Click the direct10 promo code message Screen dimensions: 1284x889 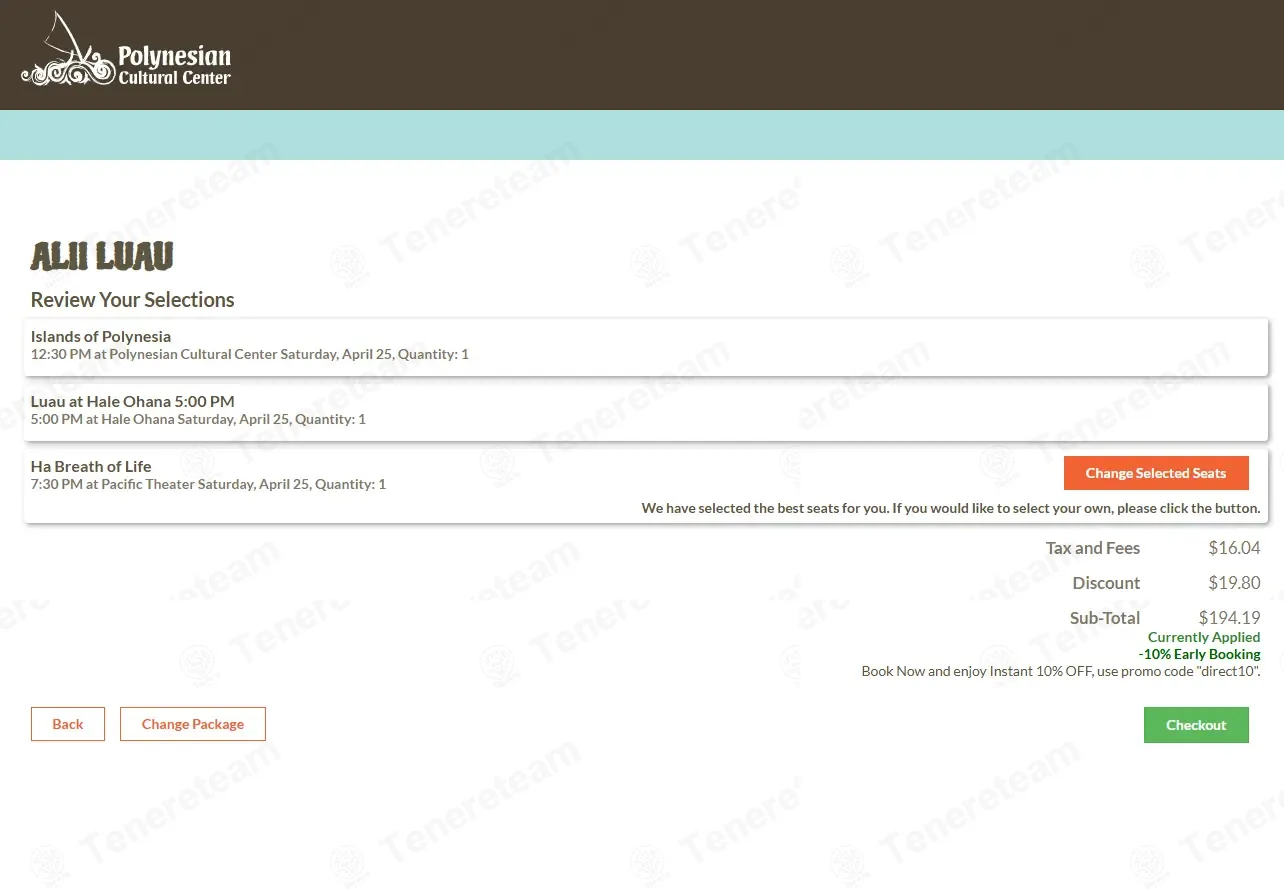click(1061, 671)
